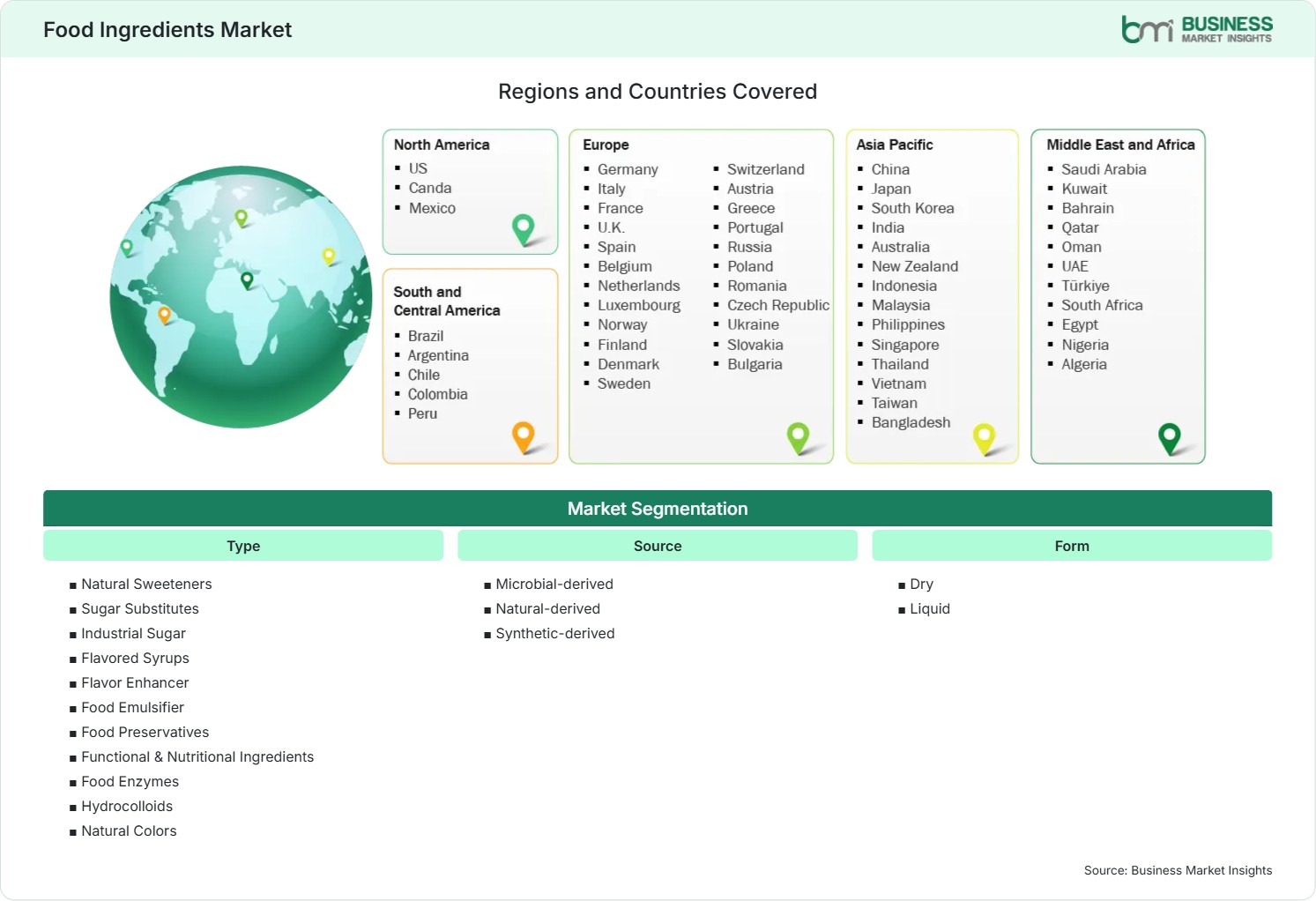Image resolution: width=1316 pixels, height=901 pixels.
Task: Click Luxembourg in the Europe list
Action: tap(639, 305)
